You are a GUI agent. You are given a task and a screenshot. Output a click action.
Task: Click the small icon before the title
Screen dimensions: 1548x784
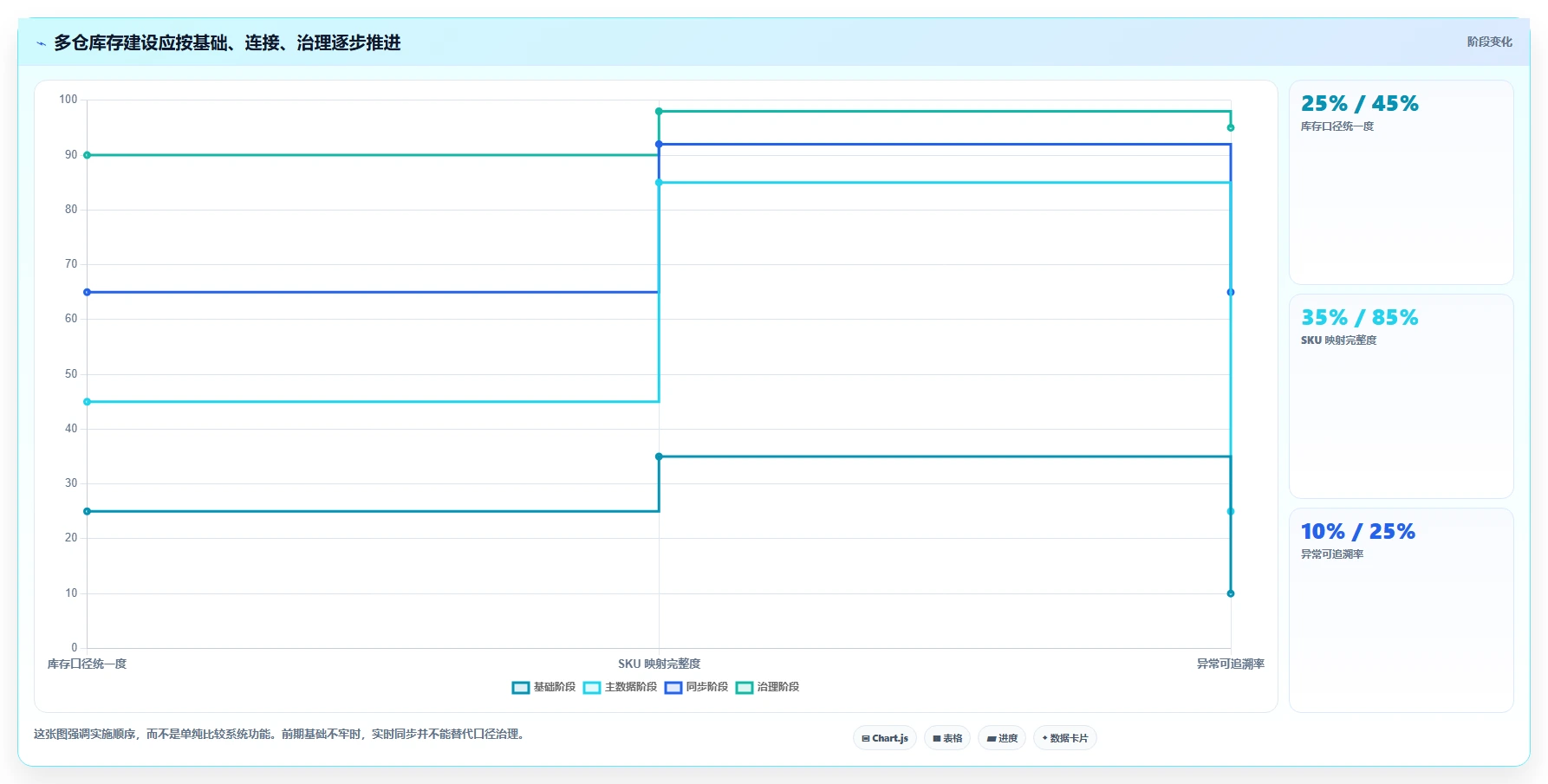click(41, 43)
